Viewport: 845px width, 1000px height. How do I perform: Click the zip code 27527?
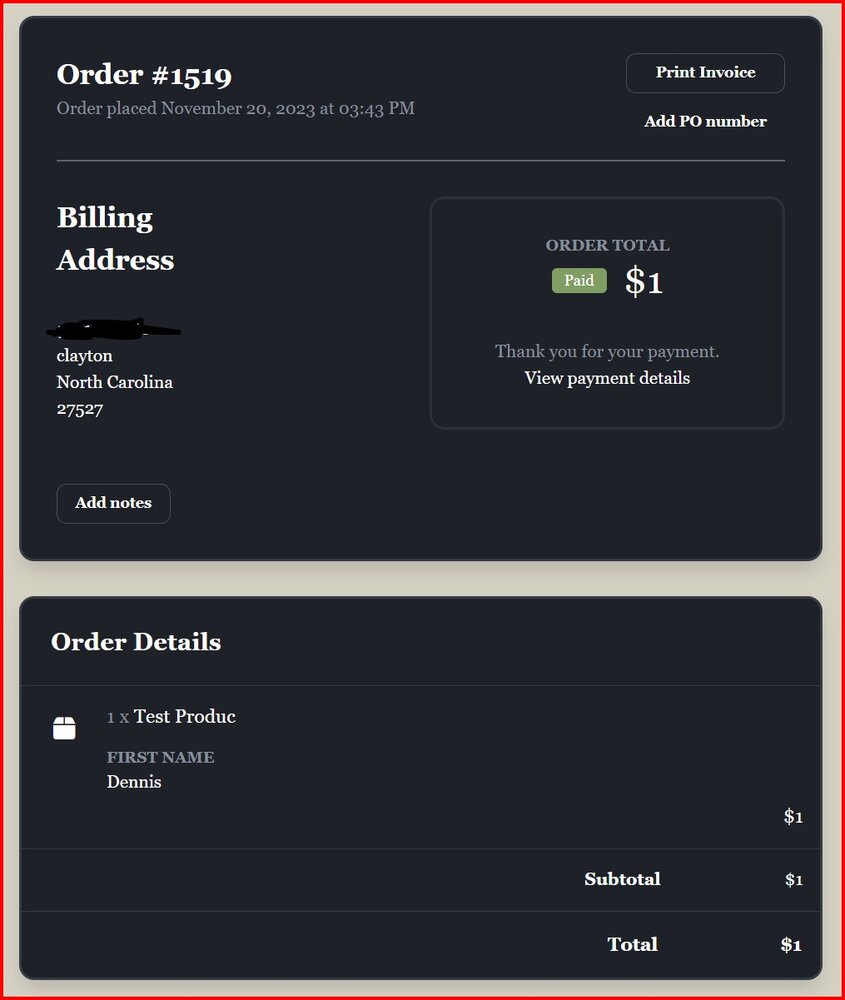80,409
